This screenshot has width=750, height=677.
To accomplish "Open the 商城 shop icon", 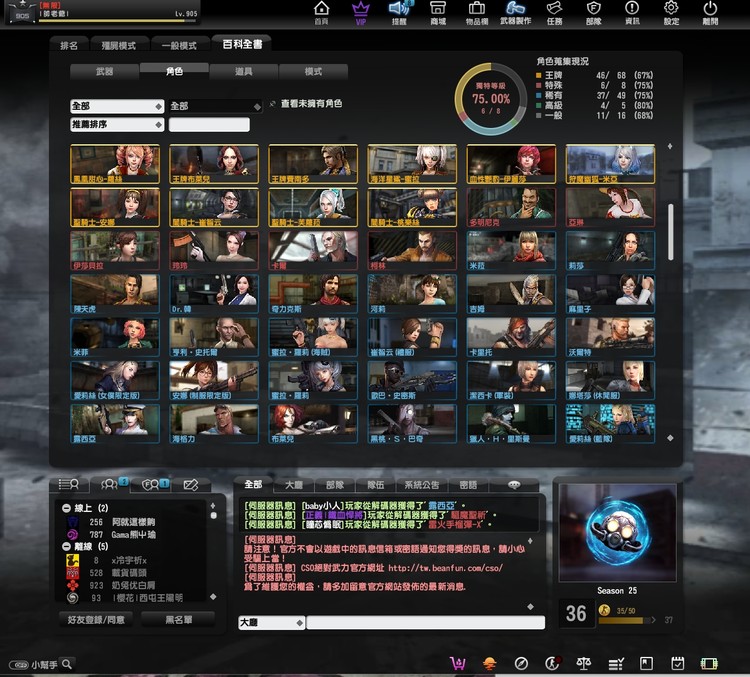I will pos(438,12).
